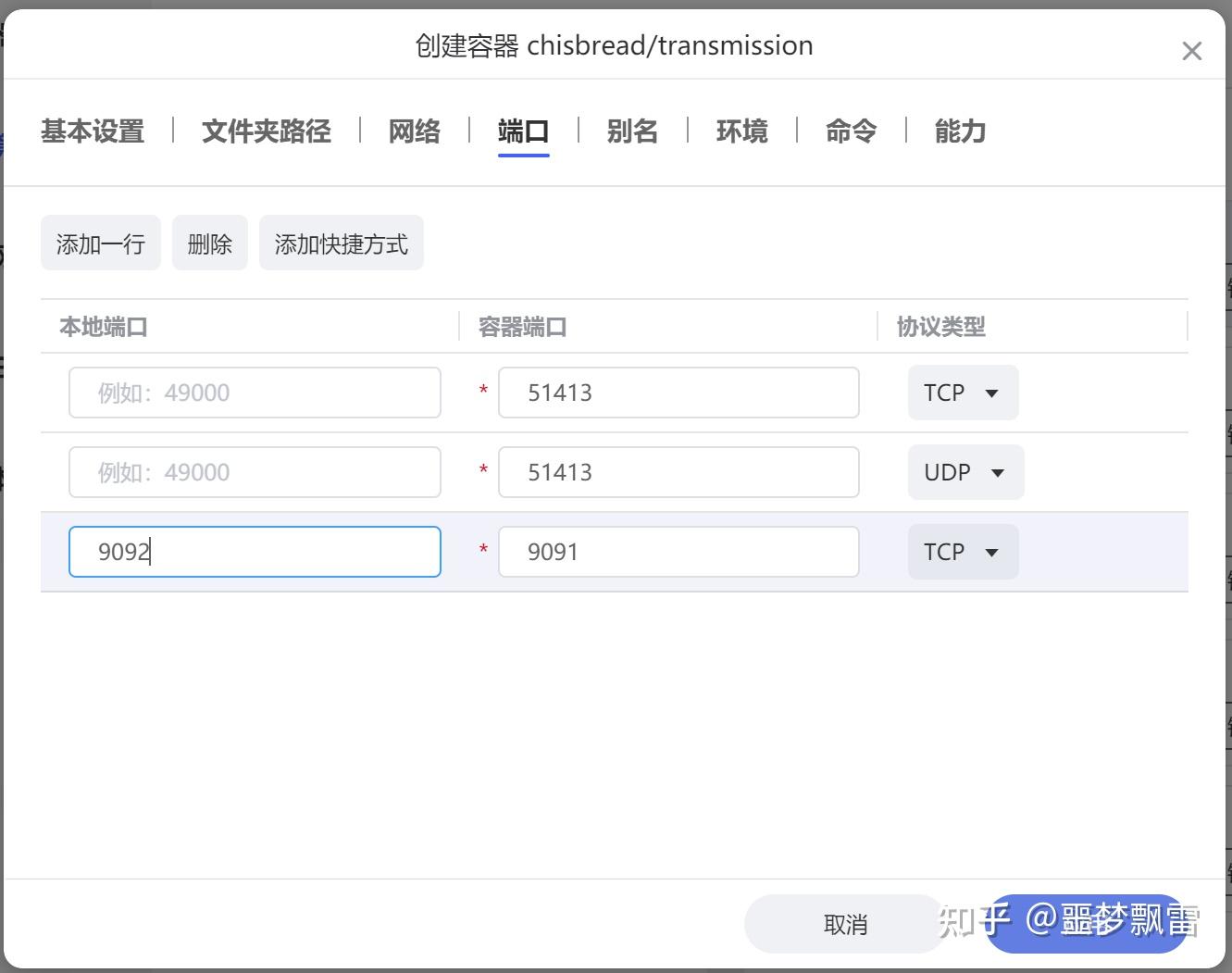Switch to the 环境 tab
The image size is (1232, 973).
point(741,131)
